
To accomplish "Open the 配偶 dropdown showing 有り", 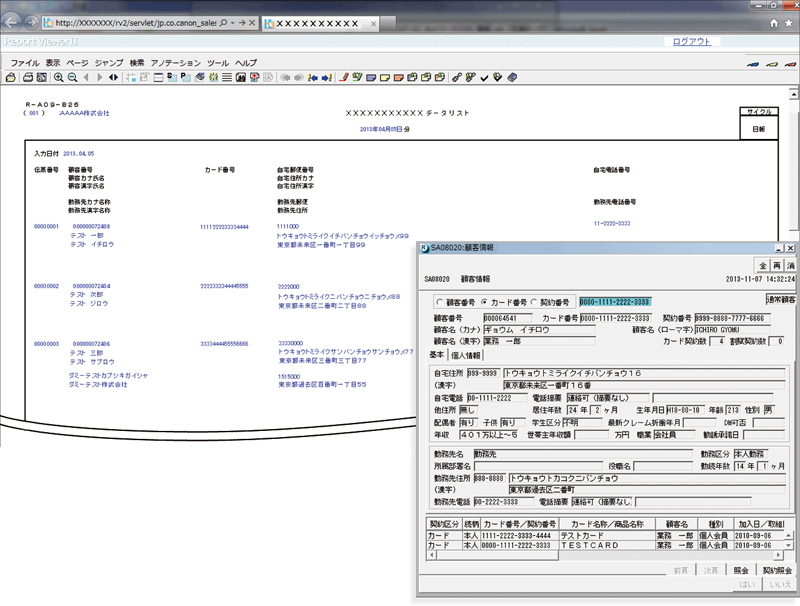I will click(x=470, y=420).
